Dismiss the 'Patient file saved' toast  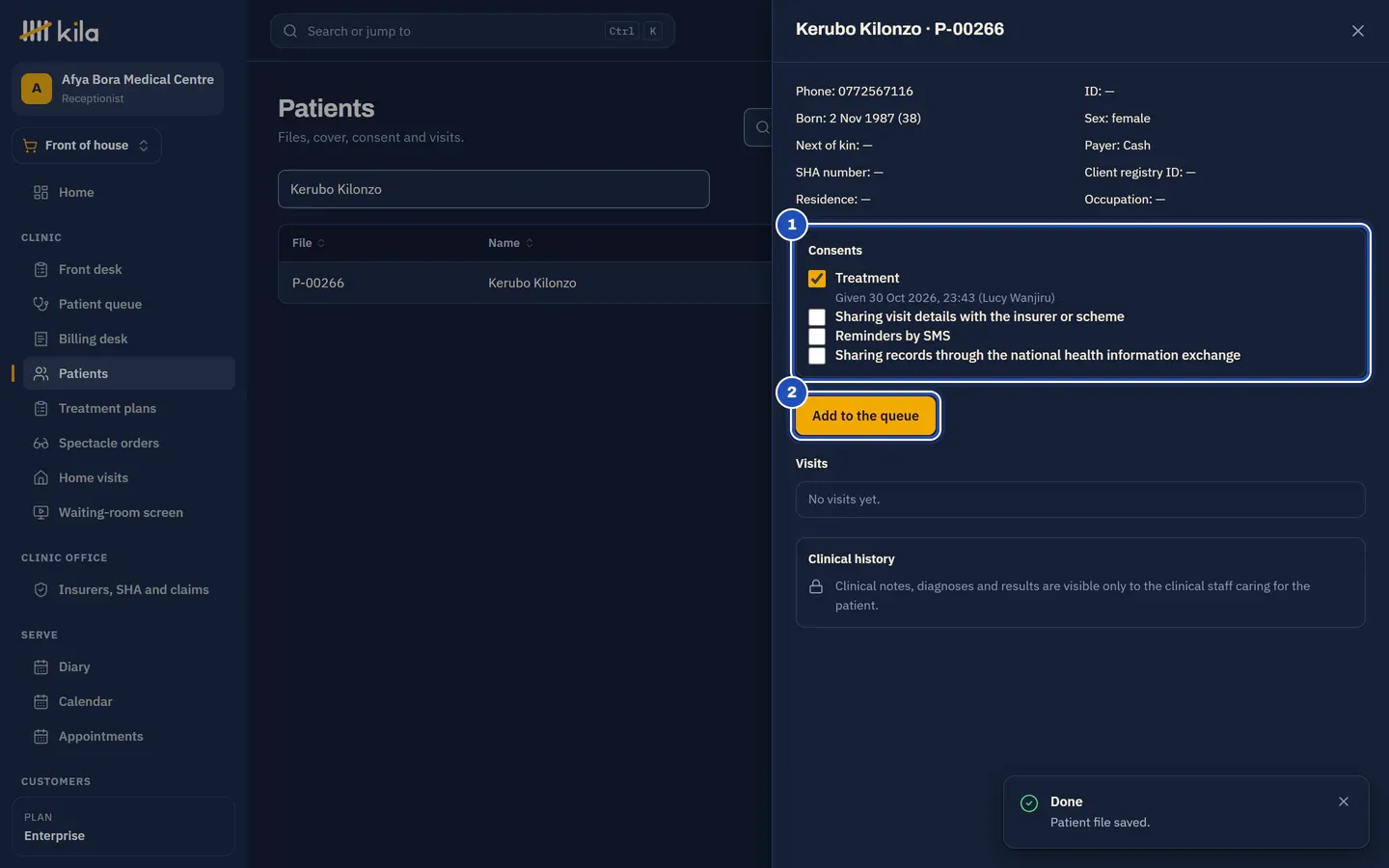[x=1344, y=801]
